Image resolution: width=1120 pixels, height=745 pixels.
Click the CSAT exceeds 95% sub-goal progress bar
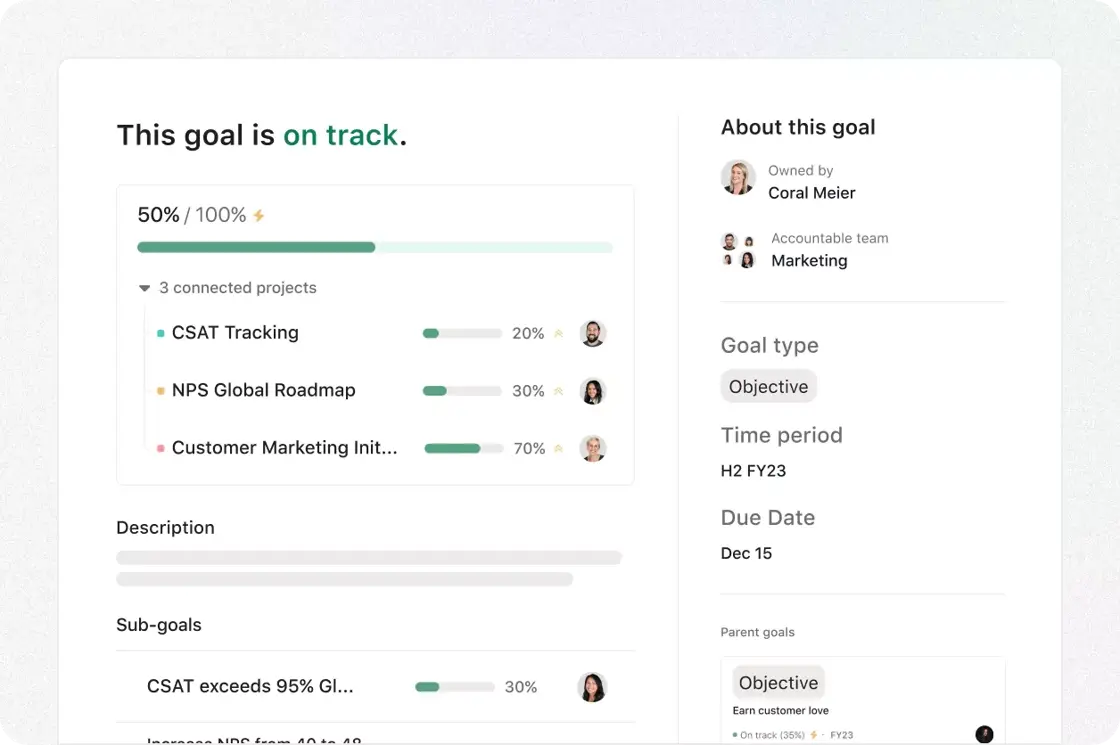454,687
